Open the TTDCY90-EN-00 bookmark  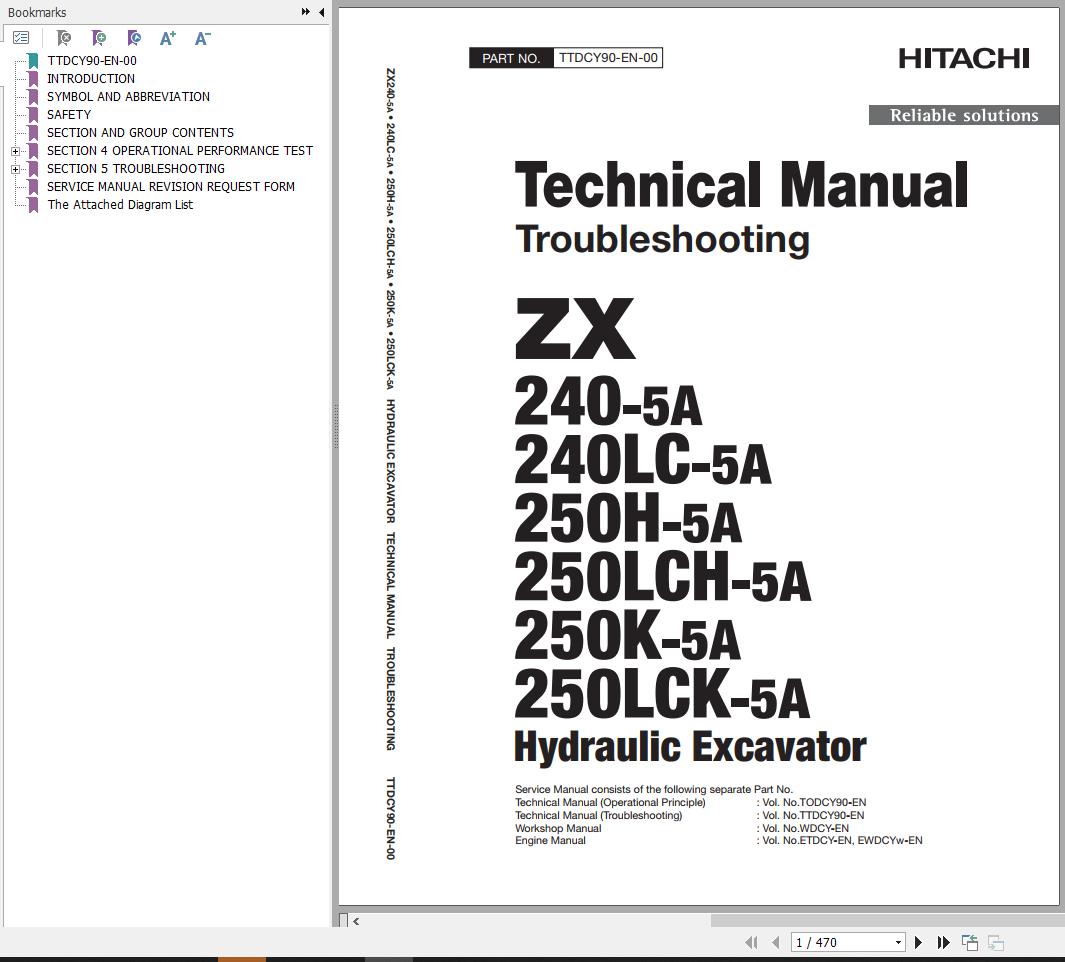[92, 60]
